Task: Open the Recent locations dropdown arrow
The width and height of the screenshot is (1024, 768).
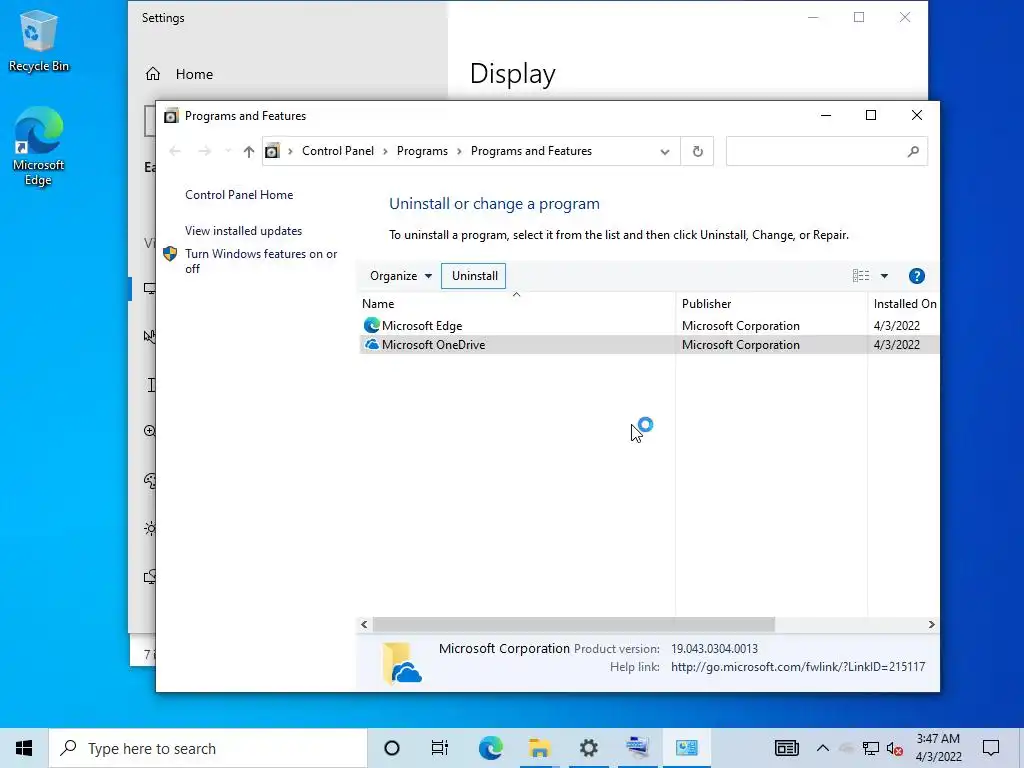Action: pyautogui.click(x=227, y=152)
